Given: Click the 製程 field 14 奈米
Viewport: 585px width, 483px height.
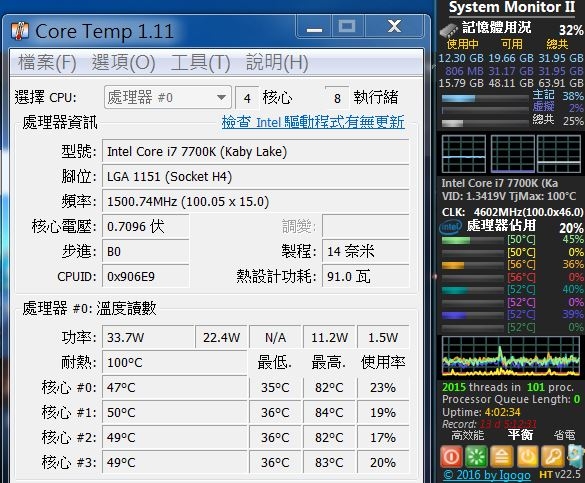Looking at the screenshot, I should [366, 251].
